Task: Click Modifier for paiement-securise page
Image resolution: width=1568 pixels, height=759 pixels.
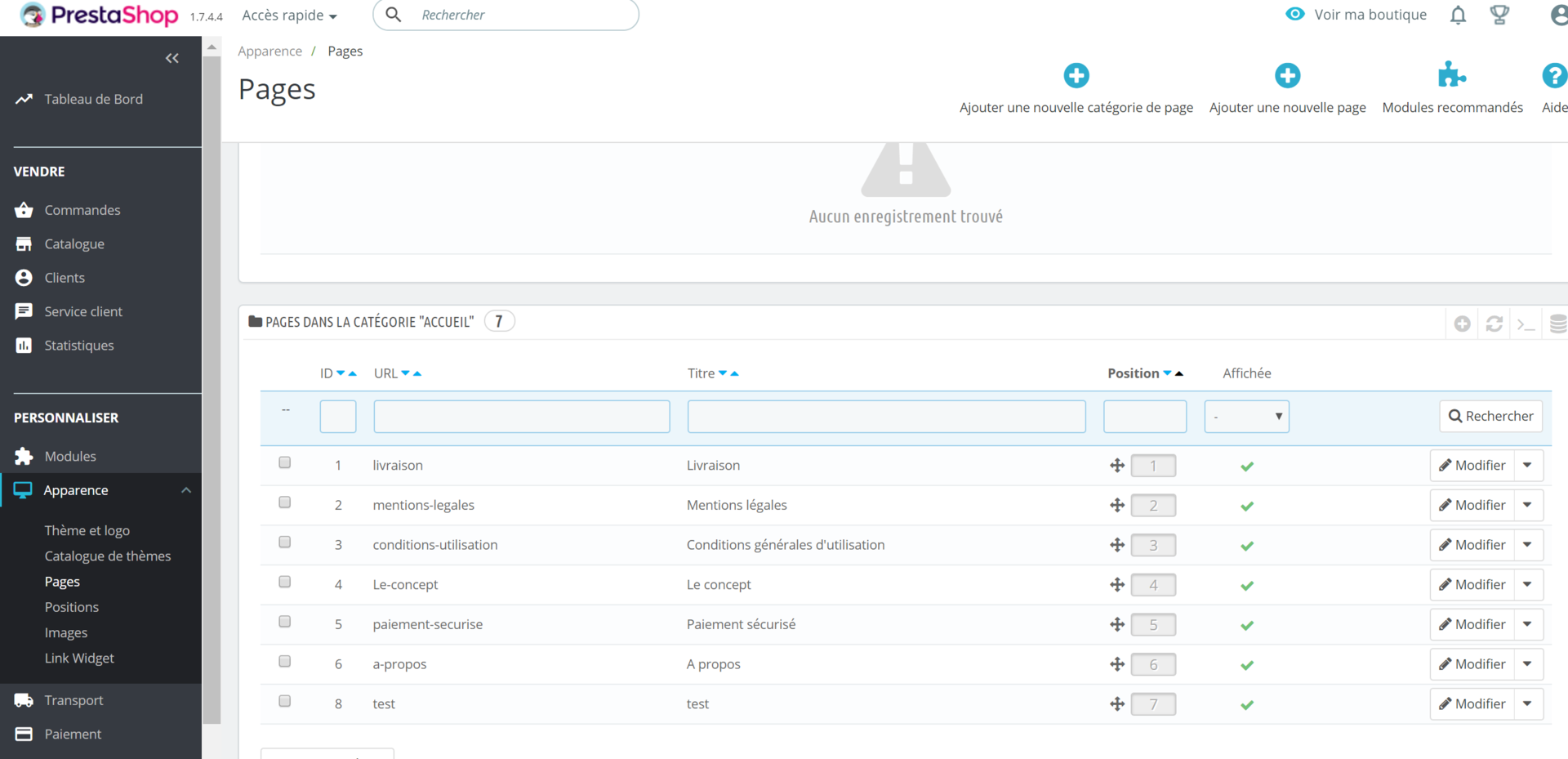Action: (1472, 624)
